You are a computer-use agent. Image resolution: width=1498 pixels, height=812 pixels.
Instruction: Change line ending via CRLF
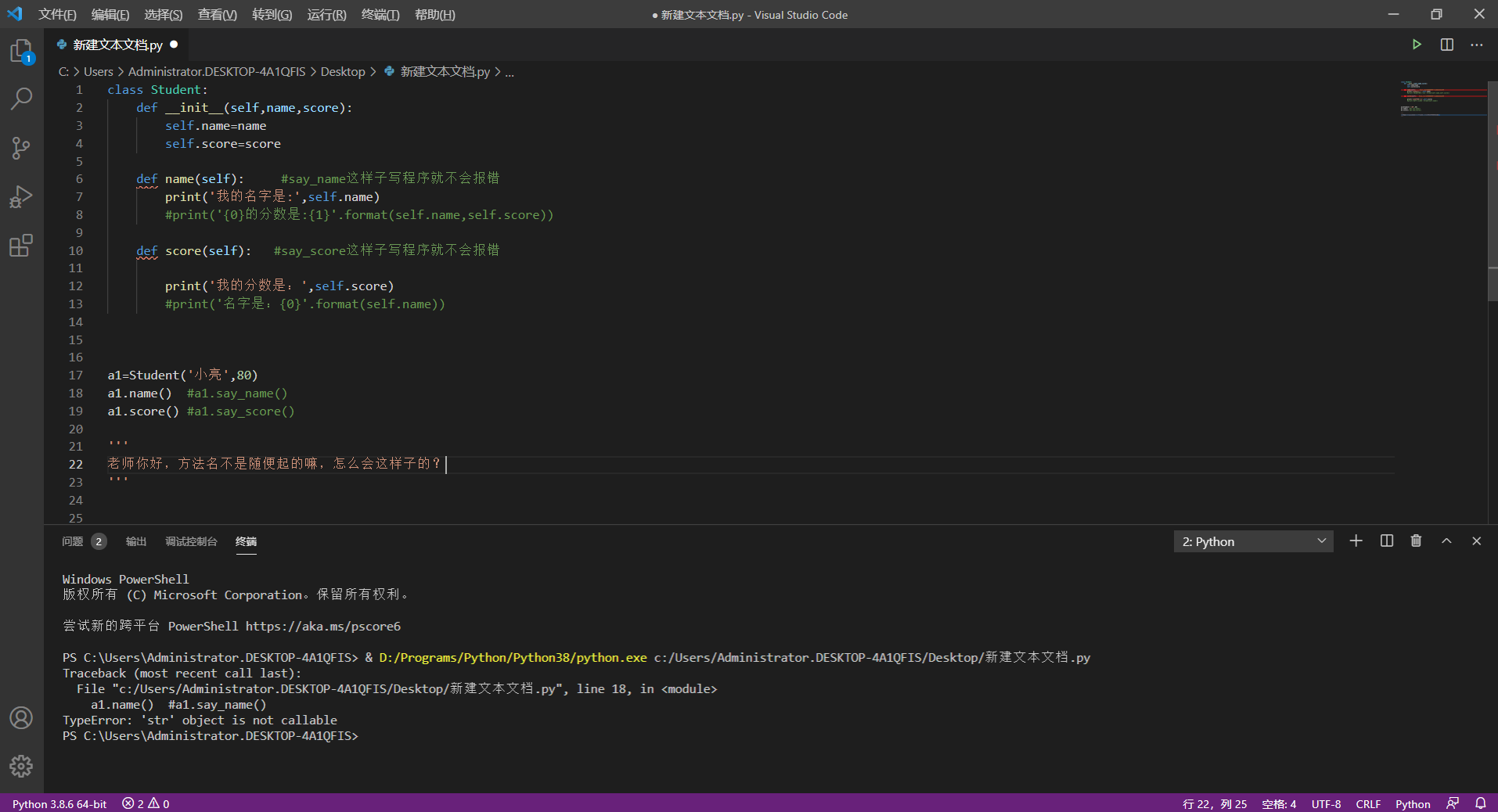pos(1368,803)
